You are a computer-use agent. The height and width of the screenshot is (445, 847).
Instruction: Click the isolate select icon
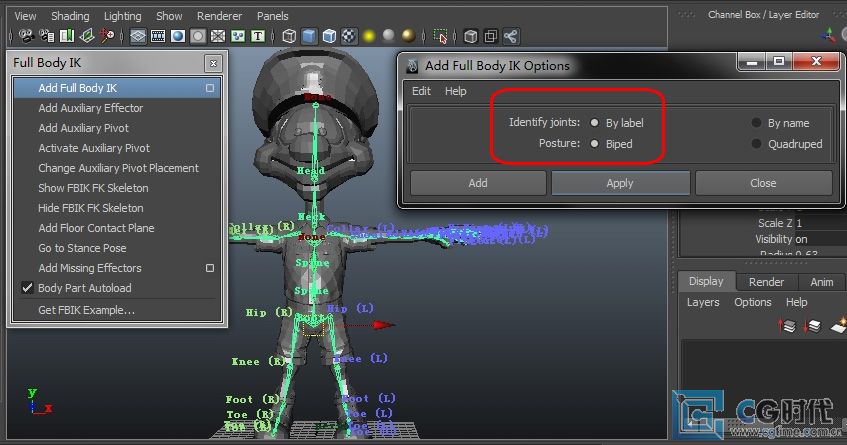click(440, 36)
